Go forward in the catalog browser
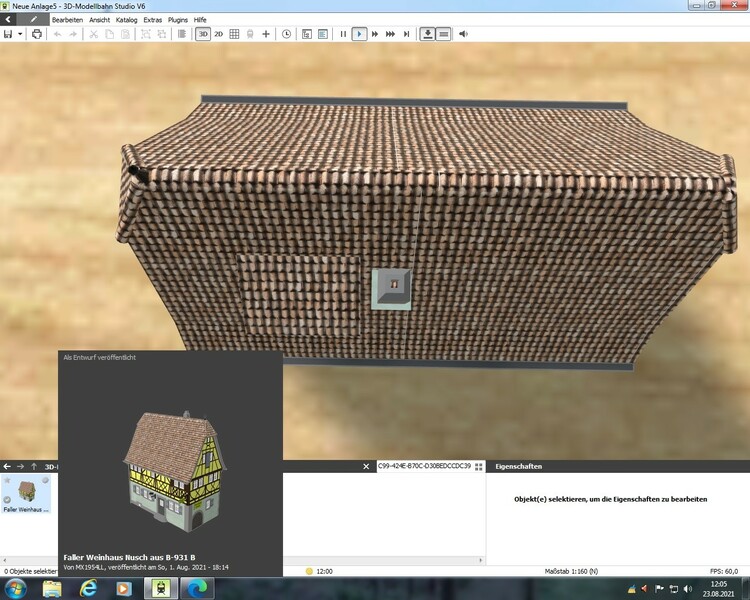 [20, 466]
